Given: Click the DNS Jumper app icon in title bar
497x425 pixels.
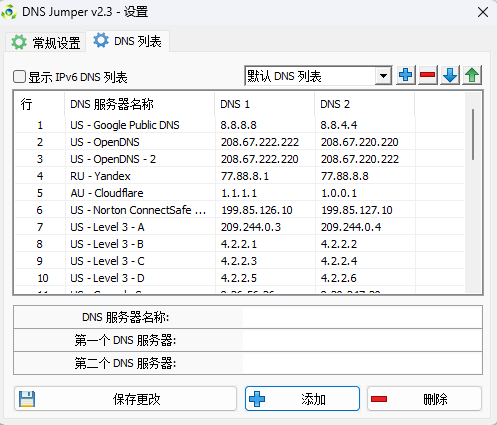Looking at the screenshot, I should [9, 12].
